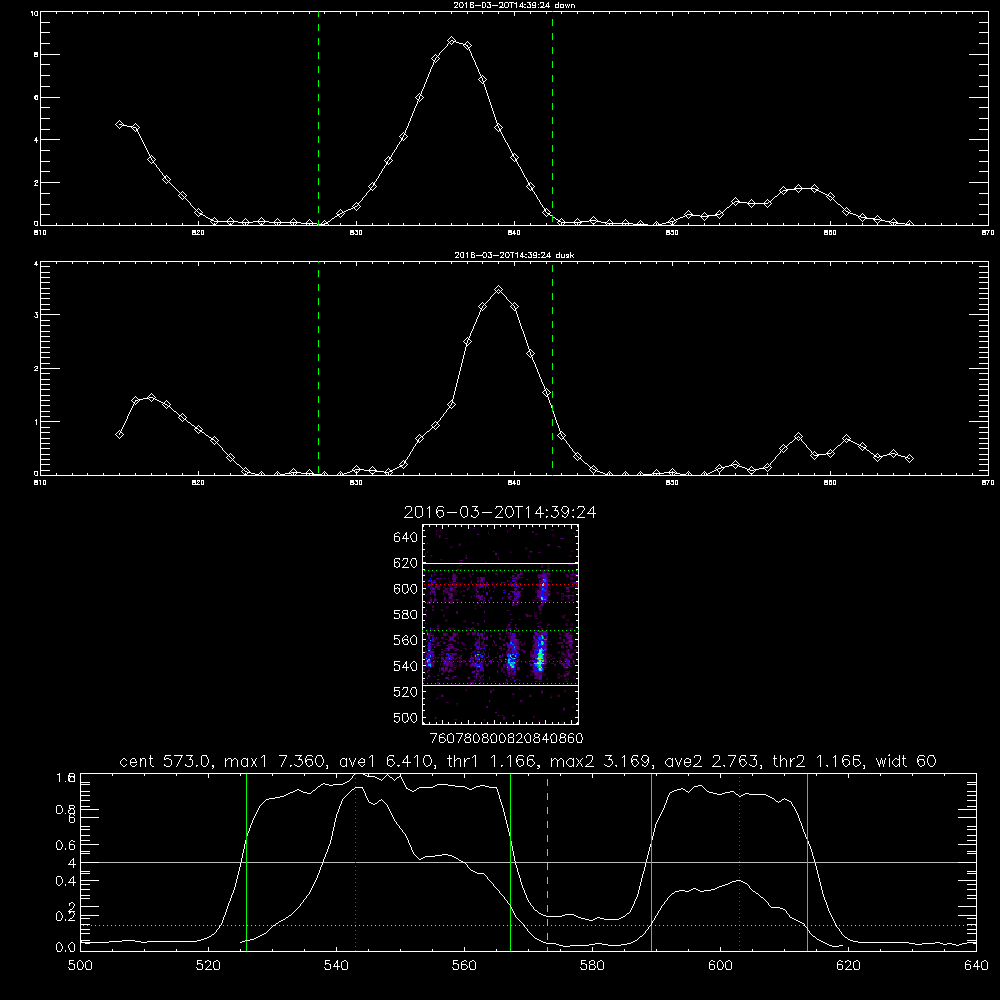Click the 'thr2 1.166' value

818,761
